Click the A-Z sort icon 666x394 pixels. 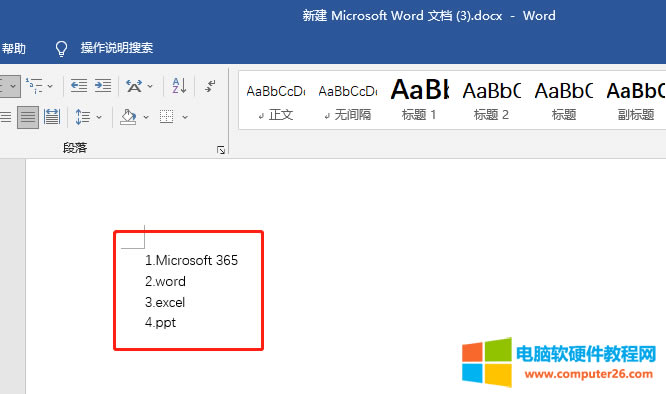(179, 85)
